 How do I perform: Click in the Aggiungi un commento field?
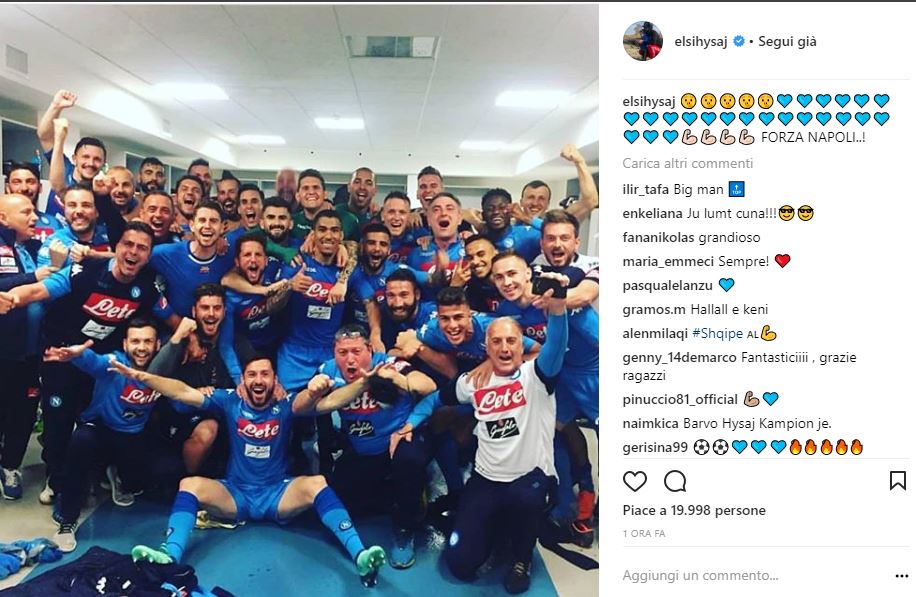(754, 575)
